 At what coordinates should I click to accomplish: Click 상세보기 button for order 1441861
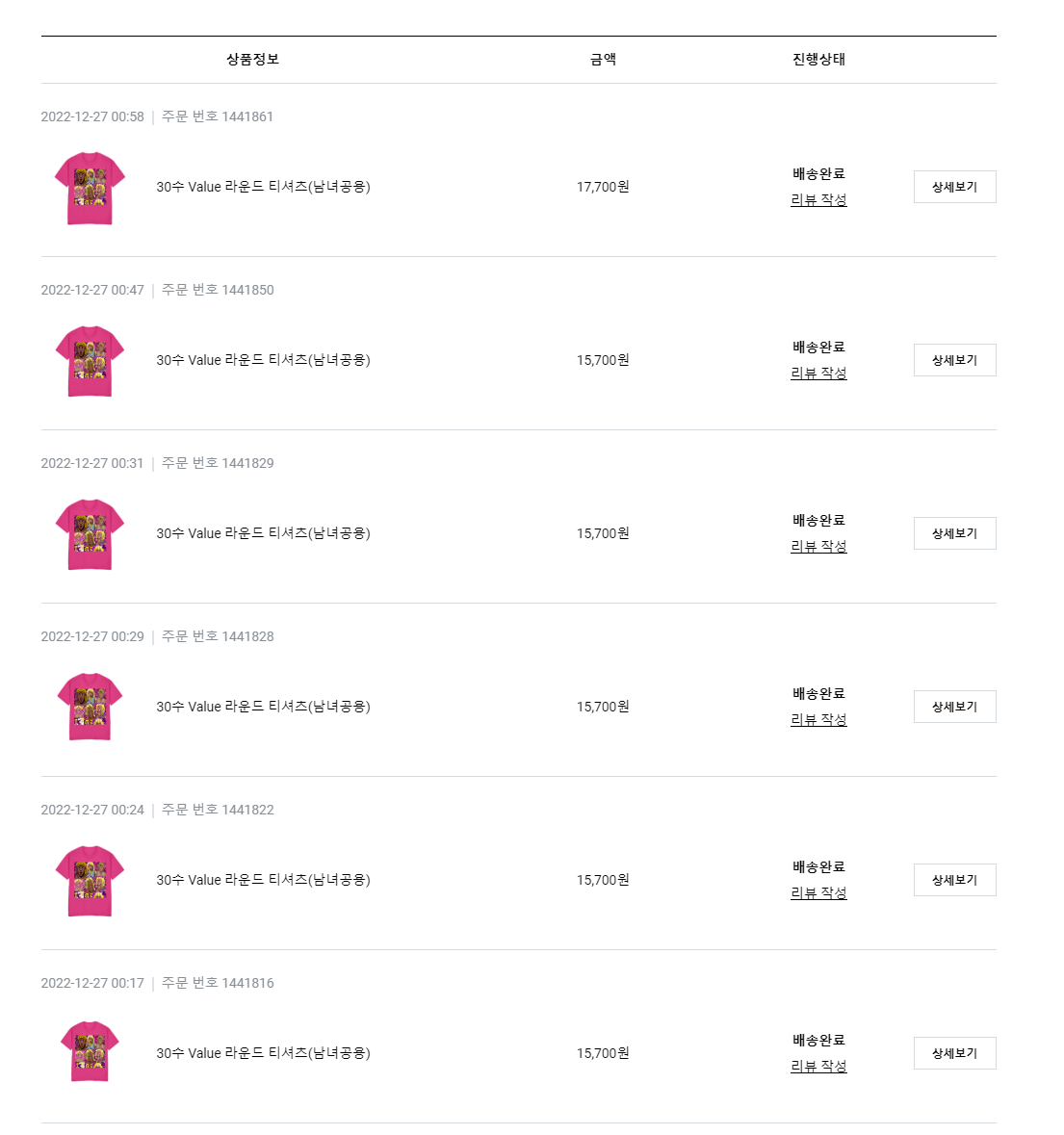[x=954, y=187]
